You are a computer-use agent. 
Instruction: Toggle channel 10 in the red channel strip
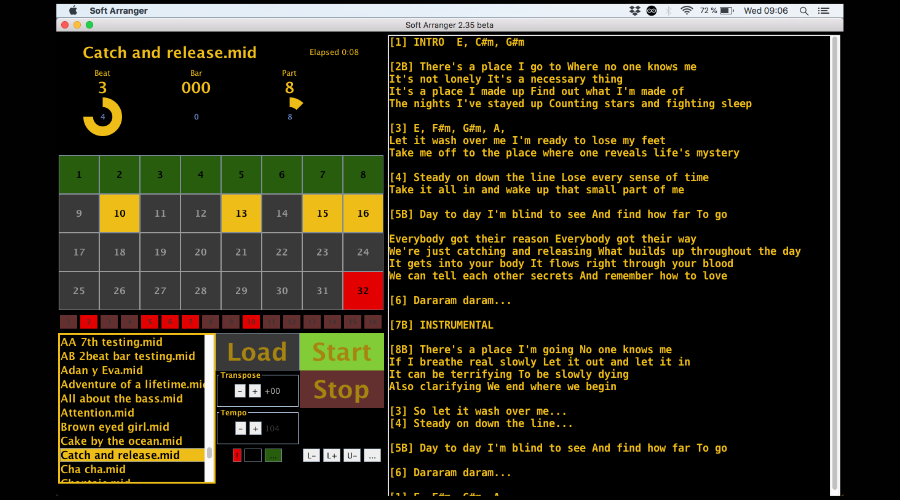coord(251,322)
